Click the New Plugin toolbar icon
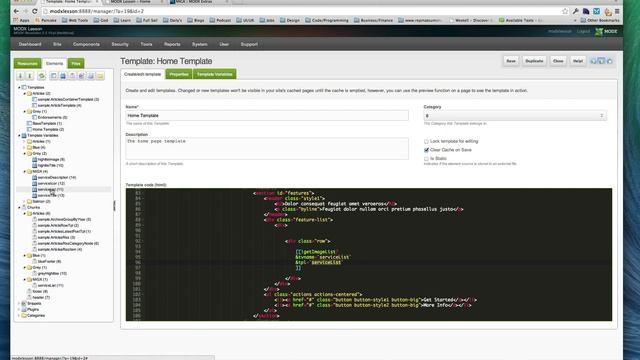This screenshot has height=360, width=640. [91, 76]
